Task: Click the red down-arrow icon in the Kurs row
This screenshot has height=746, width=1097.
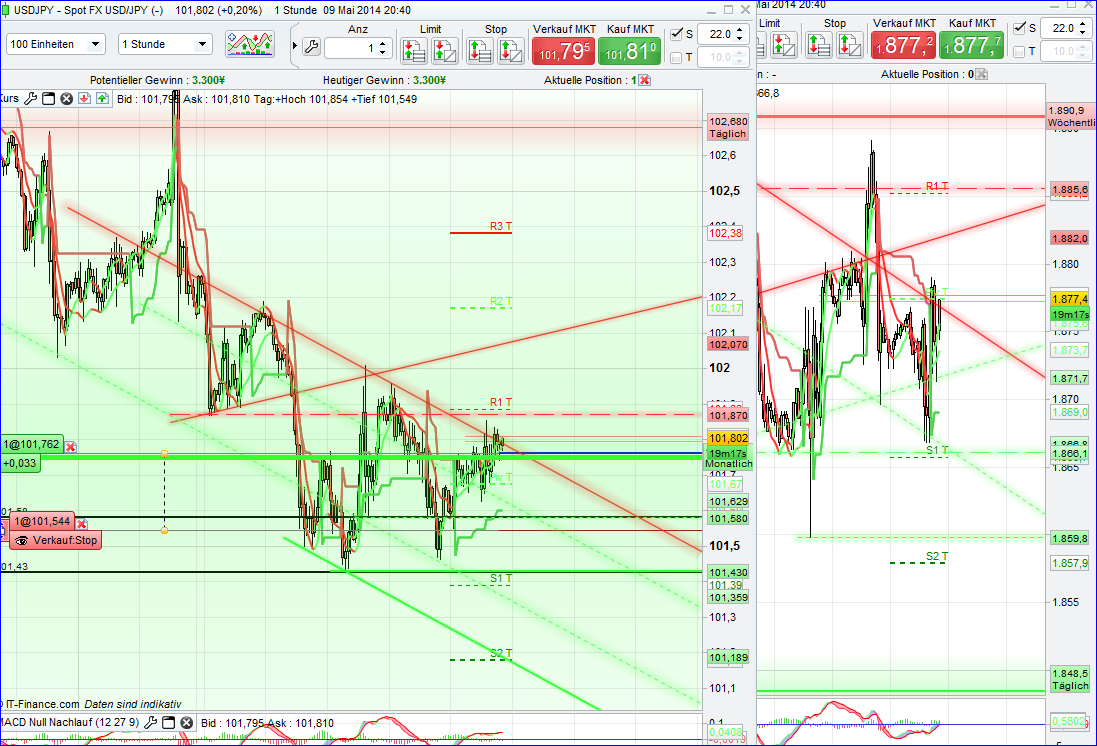Action: coord(84,98)
